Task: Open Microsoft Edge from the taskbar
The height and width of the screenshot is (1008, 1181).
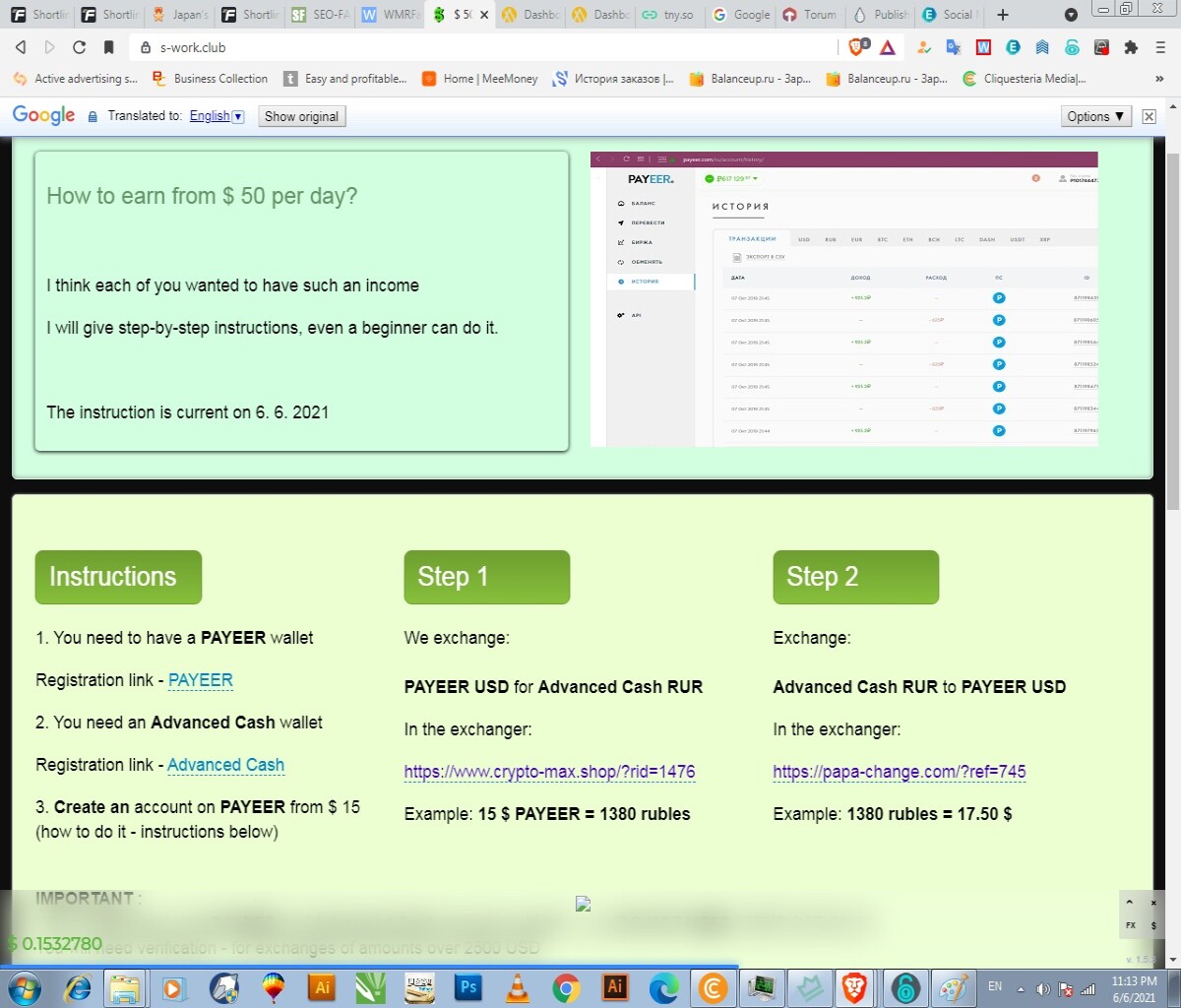Action: [664, 987]
